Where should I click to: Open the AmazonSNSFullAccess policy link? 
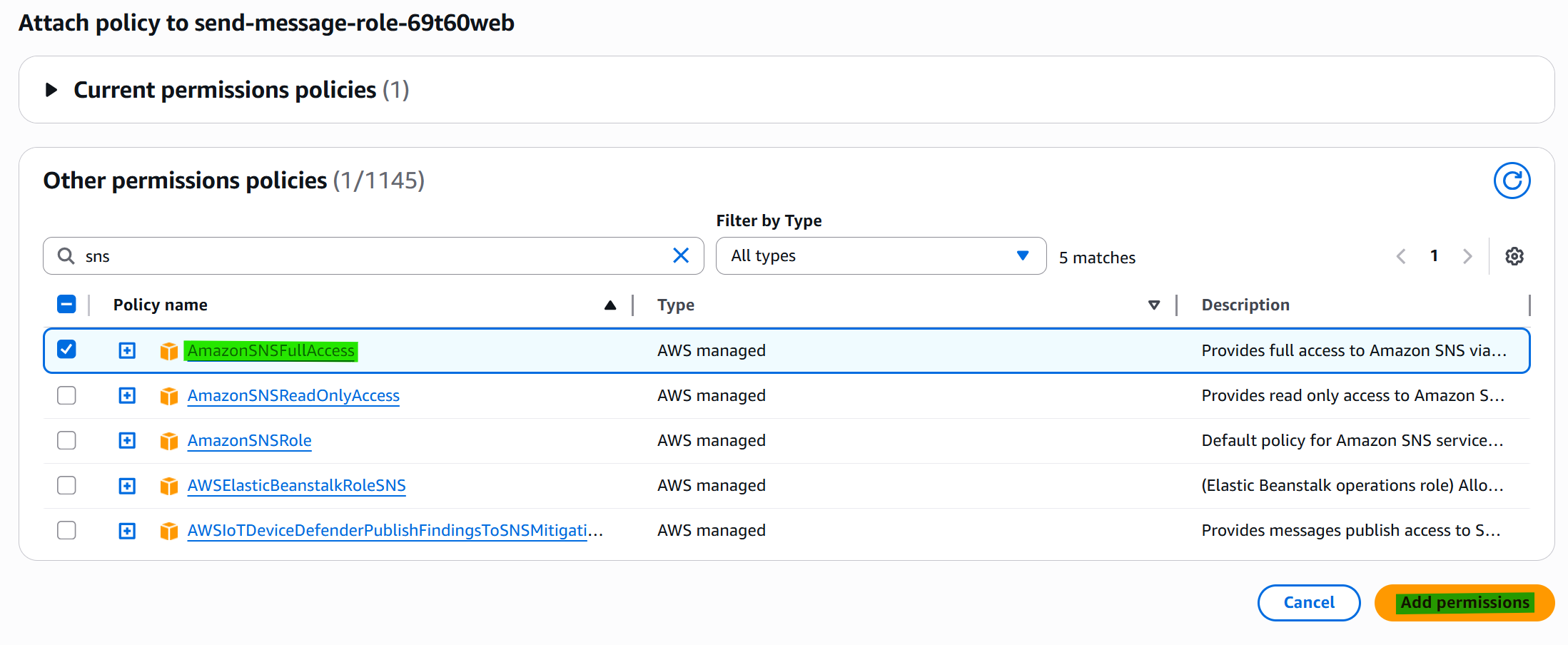(x=270, y=350)
